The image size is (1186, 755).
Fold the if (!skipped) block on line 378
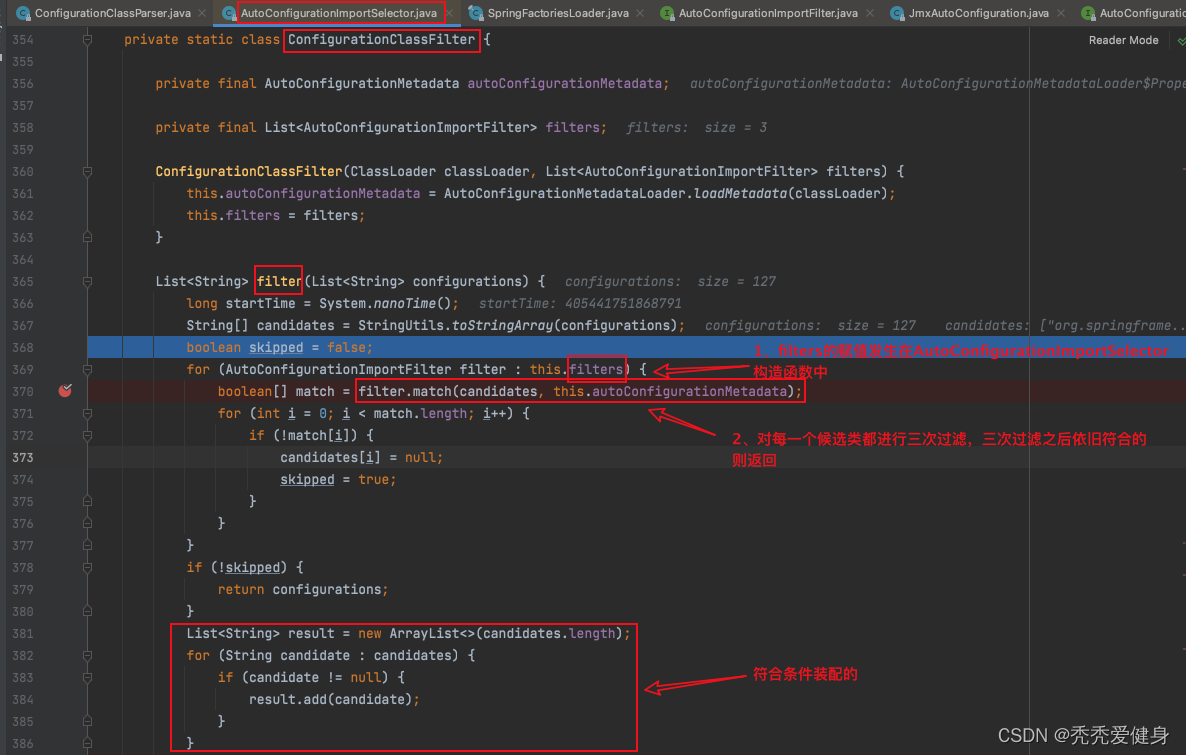click(x=87, y=568)
